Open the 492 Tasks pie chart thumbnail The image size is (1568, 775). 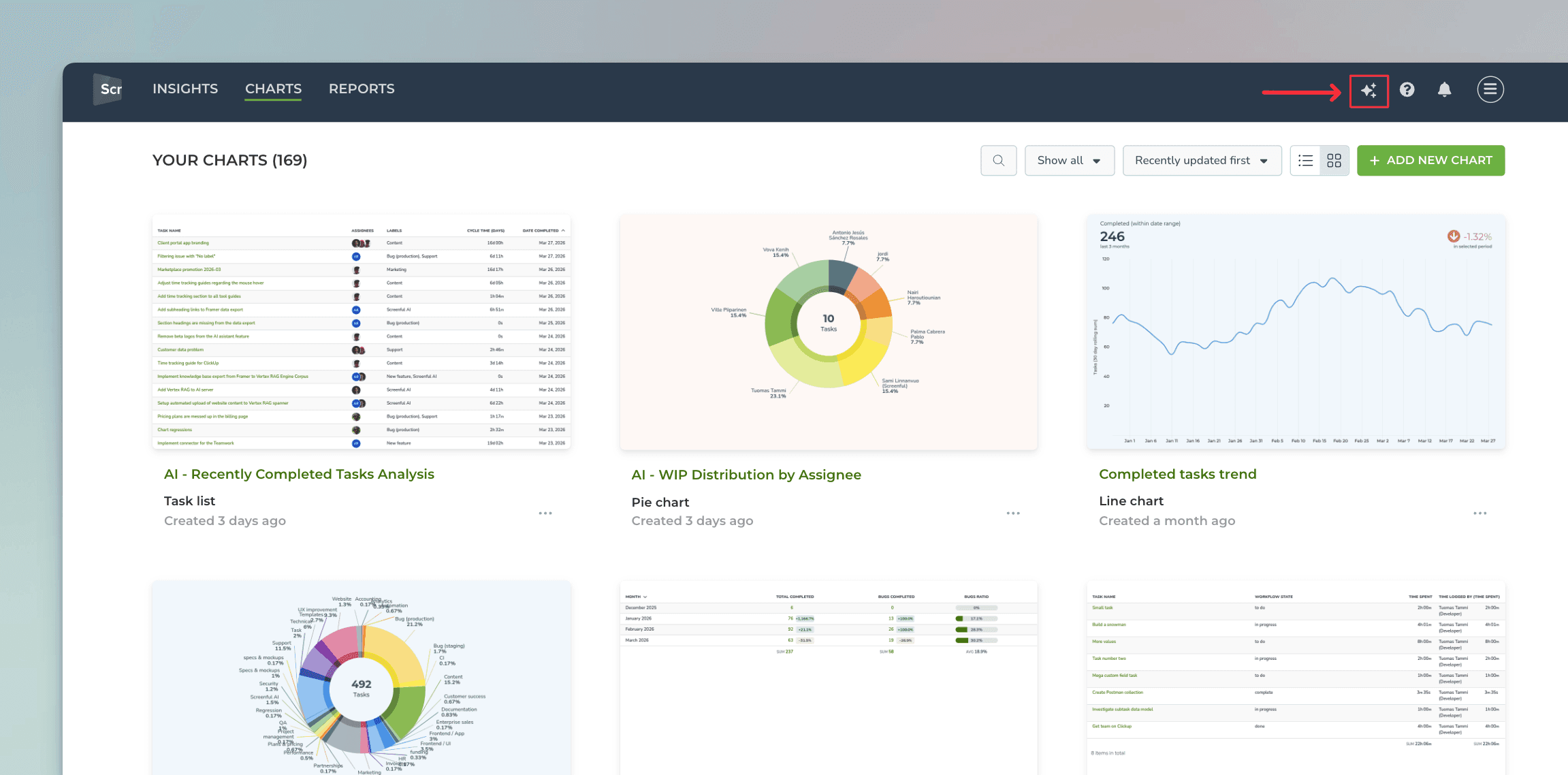(x=361, y=678)
